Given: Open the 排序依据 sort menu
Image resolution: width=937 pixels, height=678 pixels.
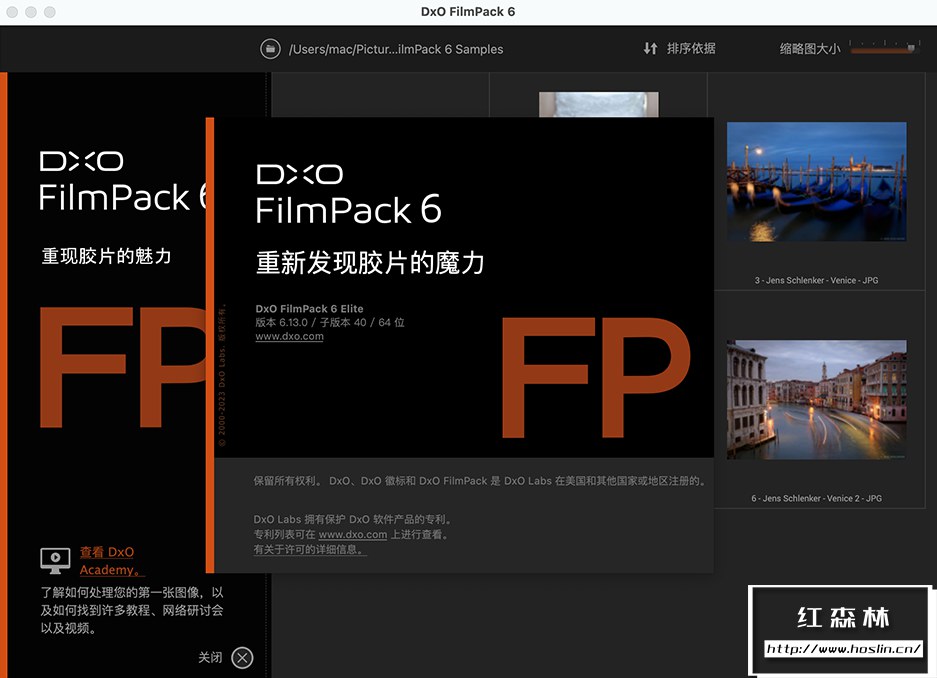Looking at the screenshot, I should coord(691,48).
